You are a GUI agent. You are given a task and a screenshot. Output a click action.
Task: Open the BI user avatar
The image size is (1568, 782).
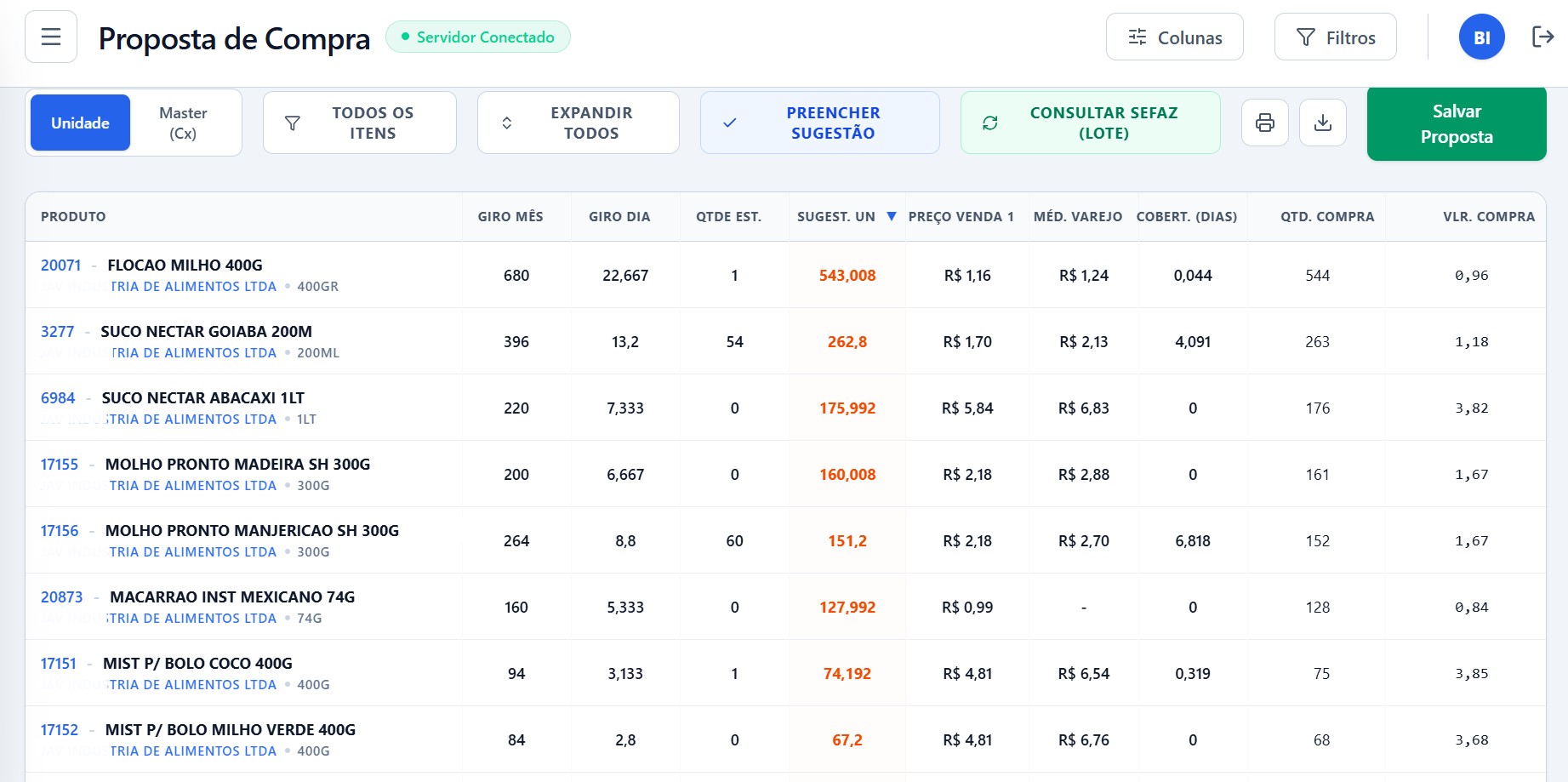coord(1481,37)
